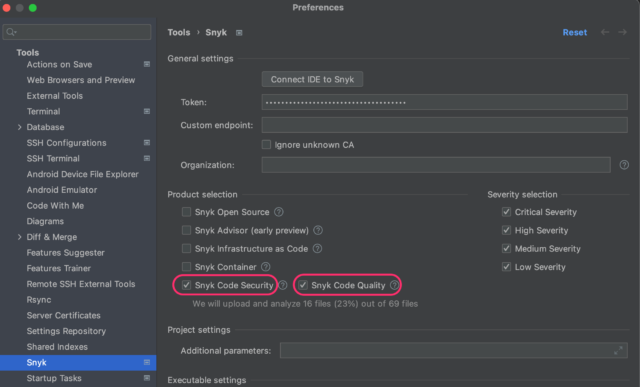The height and width of the screenshot is (387, 640).
Task: Click help icon beside Snyk Code Quality
Action: tap(394, 285)
